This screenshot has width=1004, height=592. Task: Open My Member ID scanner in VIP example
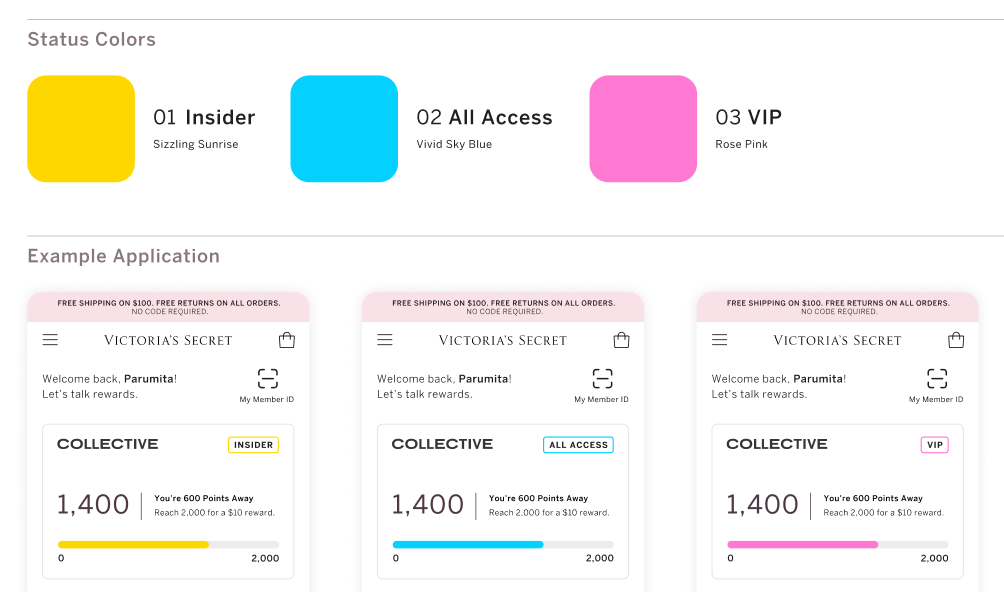(x=936, y=379)
